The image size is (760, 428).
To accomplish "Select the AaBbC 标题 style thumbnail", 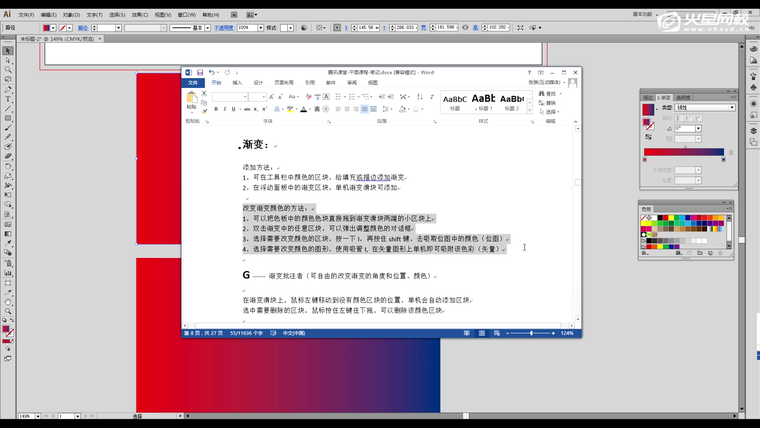I will [455, 99].
